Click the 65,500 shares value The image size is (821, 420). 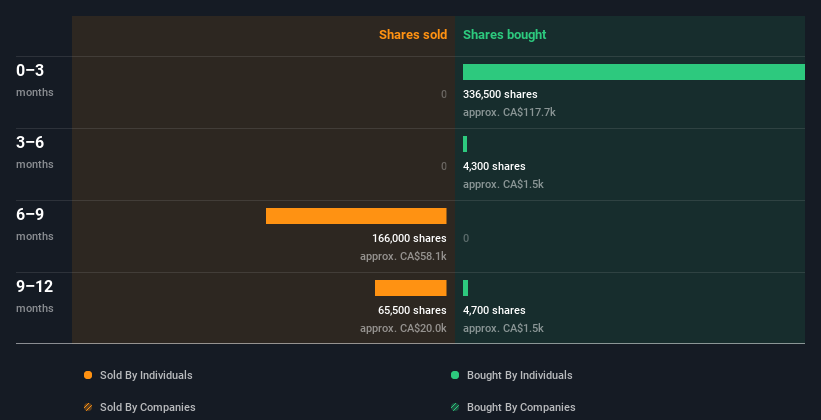tap(413, 311)
